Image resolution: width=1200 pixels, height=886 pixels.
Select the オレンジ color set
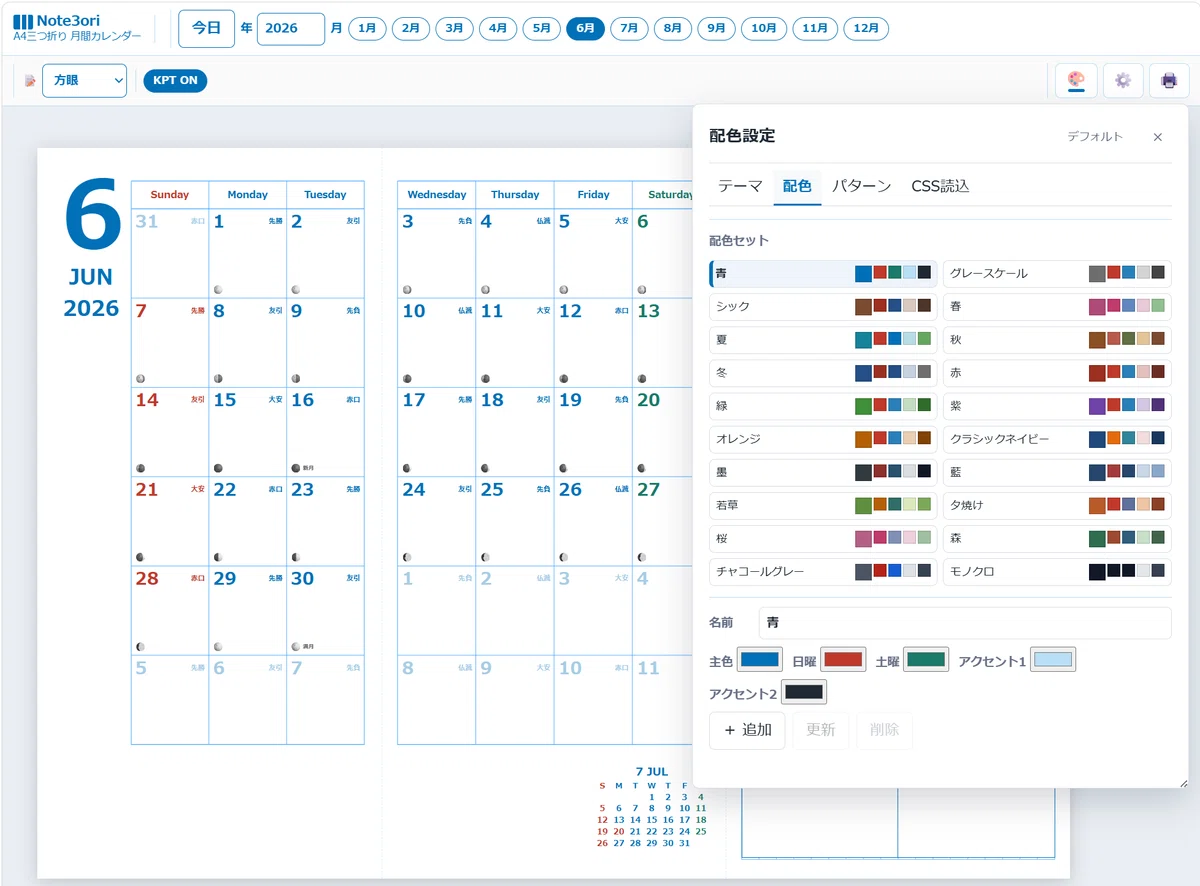tap(823, 439)
